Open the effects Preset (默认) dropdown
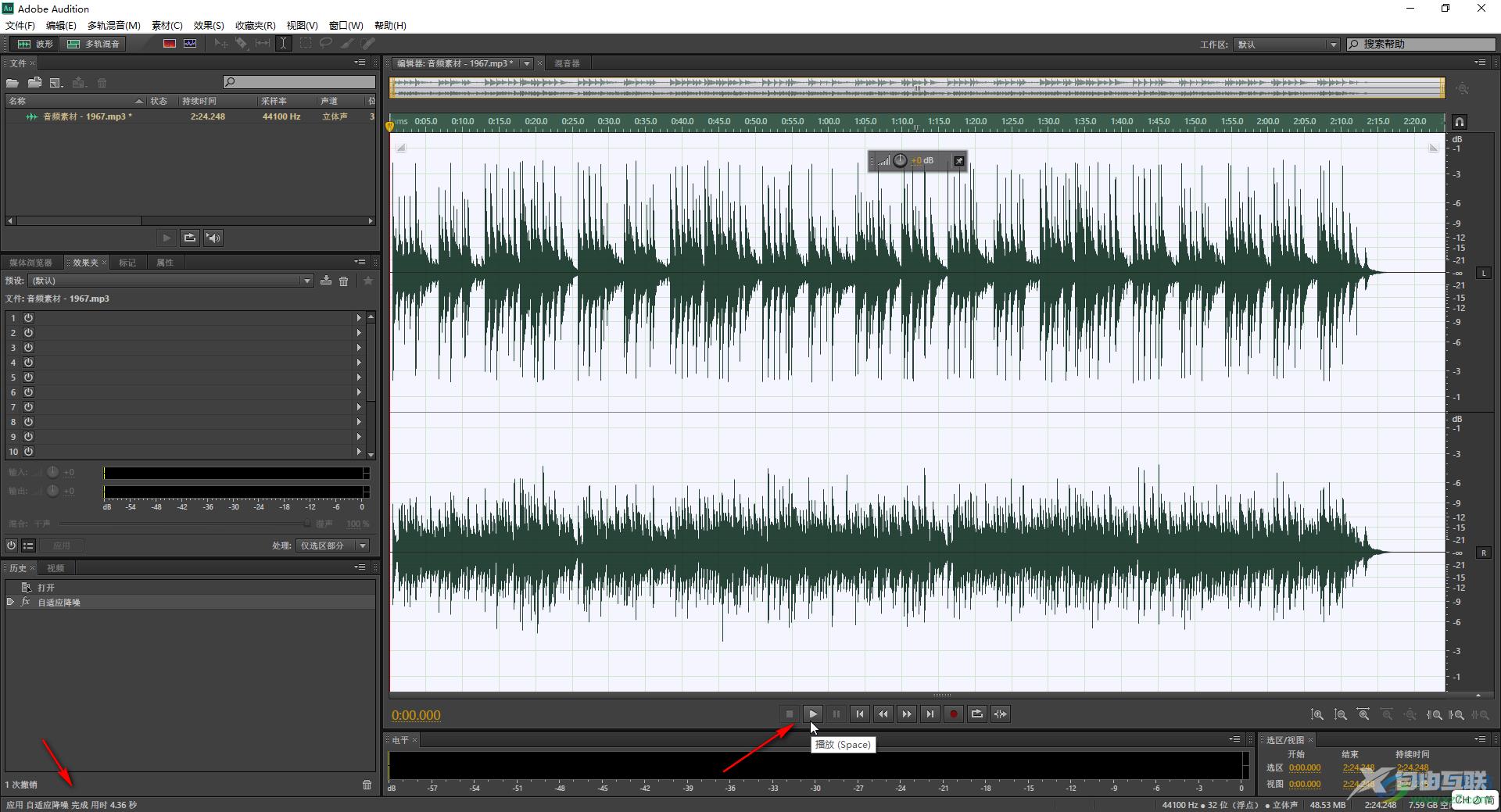This screenshot has height=812, width=1501. tap(170, 281)
